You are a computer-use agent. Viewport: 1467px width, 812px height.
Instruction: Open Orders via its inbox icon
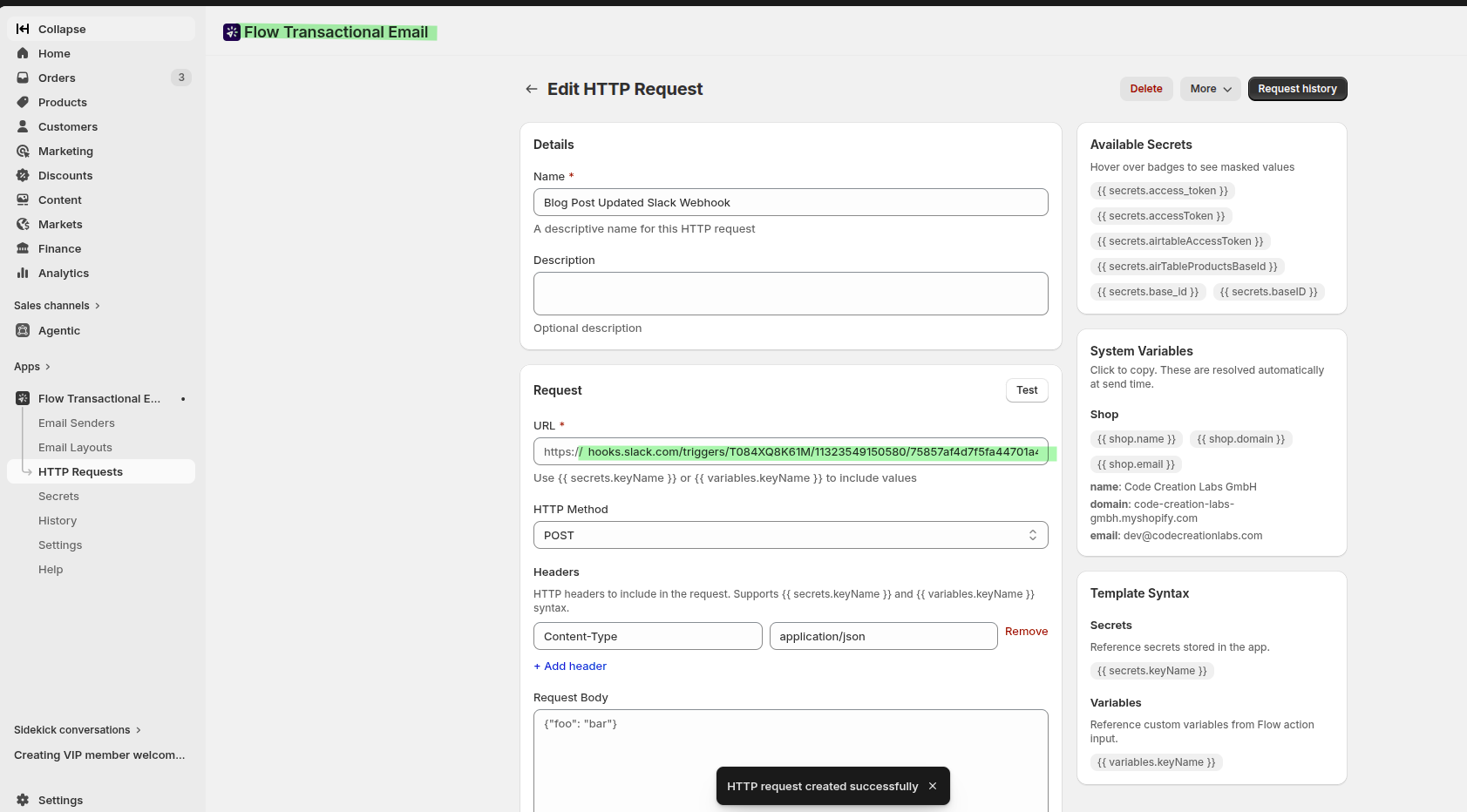(x=23, y=78)
